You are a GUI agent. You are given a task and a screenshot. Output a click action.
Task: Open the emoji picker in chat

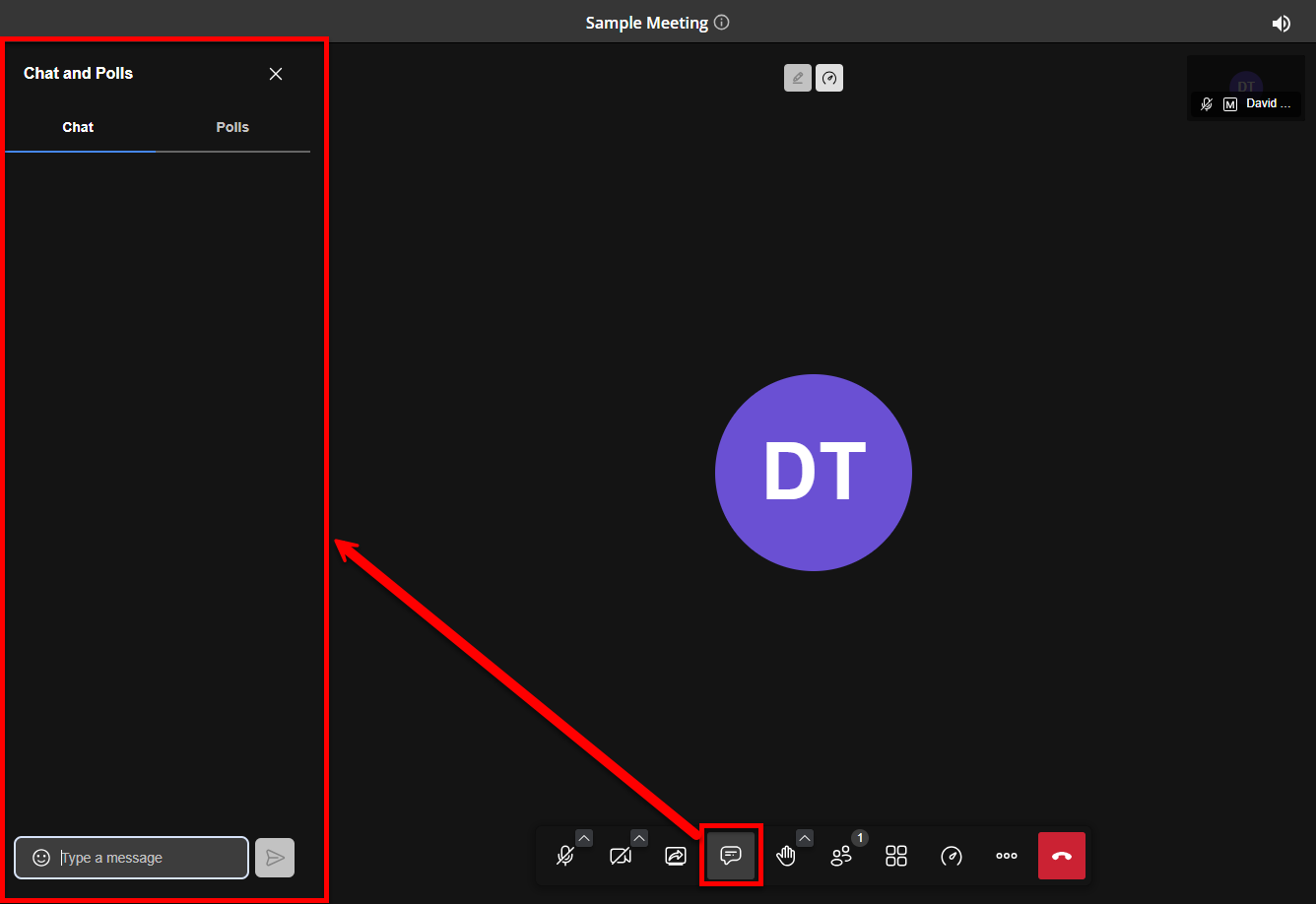click(41, 858)
